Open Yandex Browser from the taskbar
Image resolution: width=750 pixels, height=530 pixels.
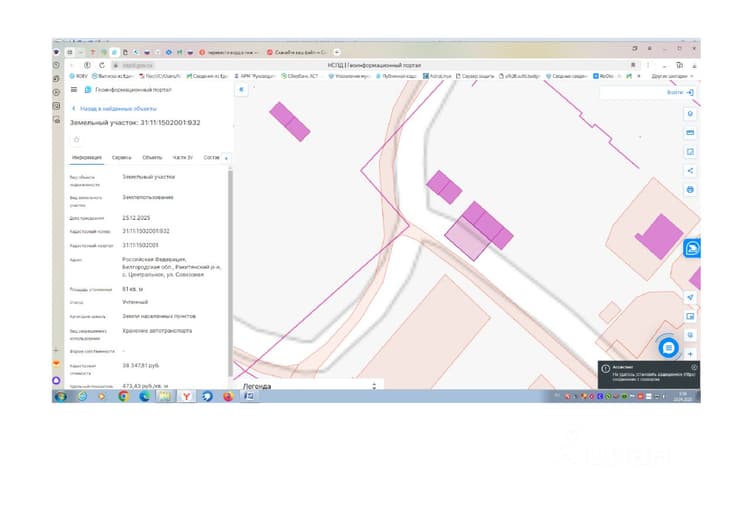pos(186,397)
